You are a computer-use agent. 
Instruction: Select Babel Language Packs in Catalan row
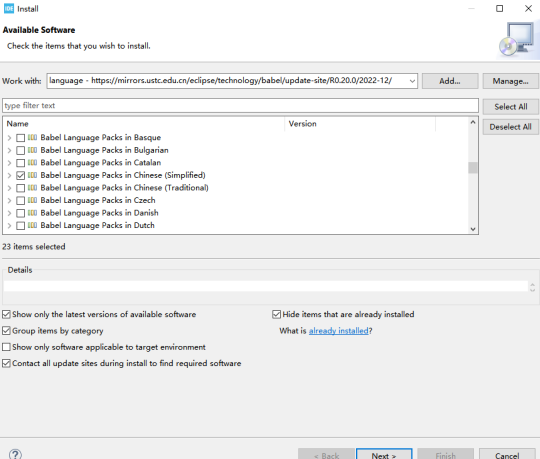point(101,163)
